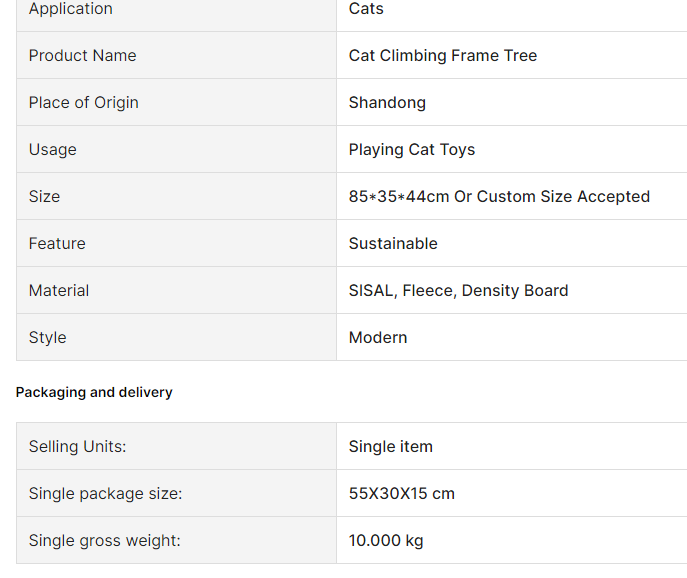Viewport: 687px width, 578px height.
Task: Click the 'Single gross weight:' label
Action: (x=104, y=541)
